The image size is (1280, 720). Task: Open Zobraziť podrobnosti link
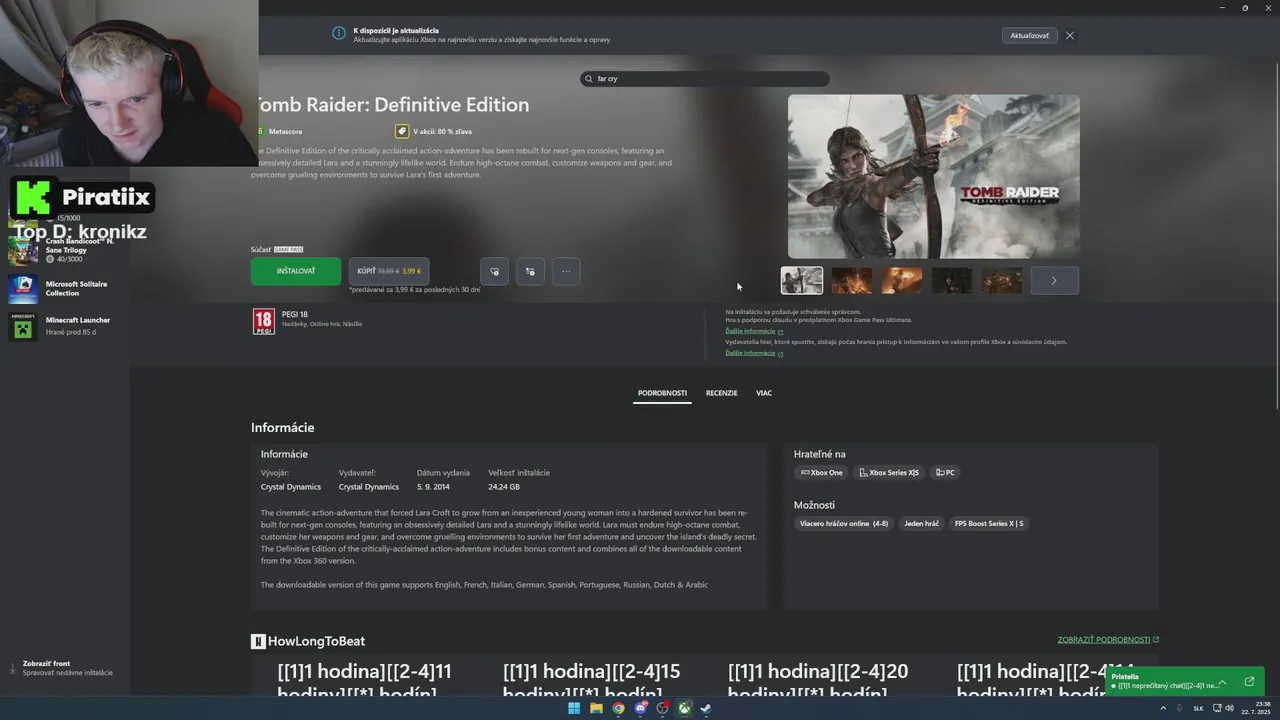(x=1108, y=640)
